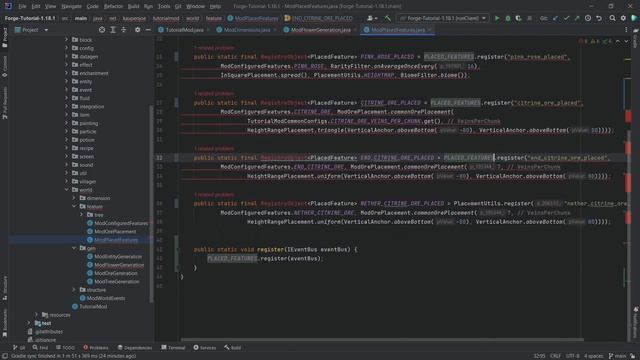Open the Tools menu
Viewport: 640px width, 360px height.
[164, 6]
